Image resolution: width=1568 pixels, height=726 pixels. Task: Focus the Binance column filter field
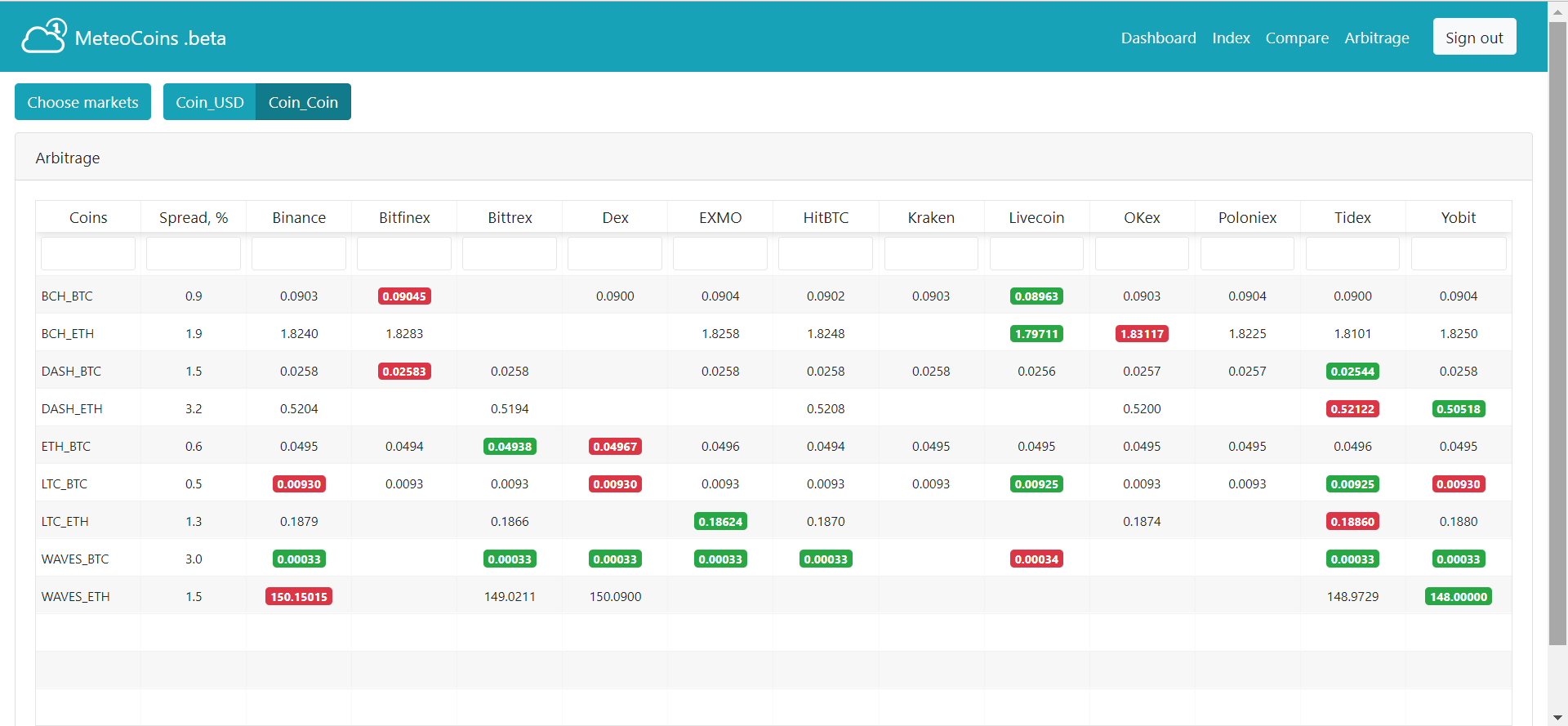tap(299, 254)
